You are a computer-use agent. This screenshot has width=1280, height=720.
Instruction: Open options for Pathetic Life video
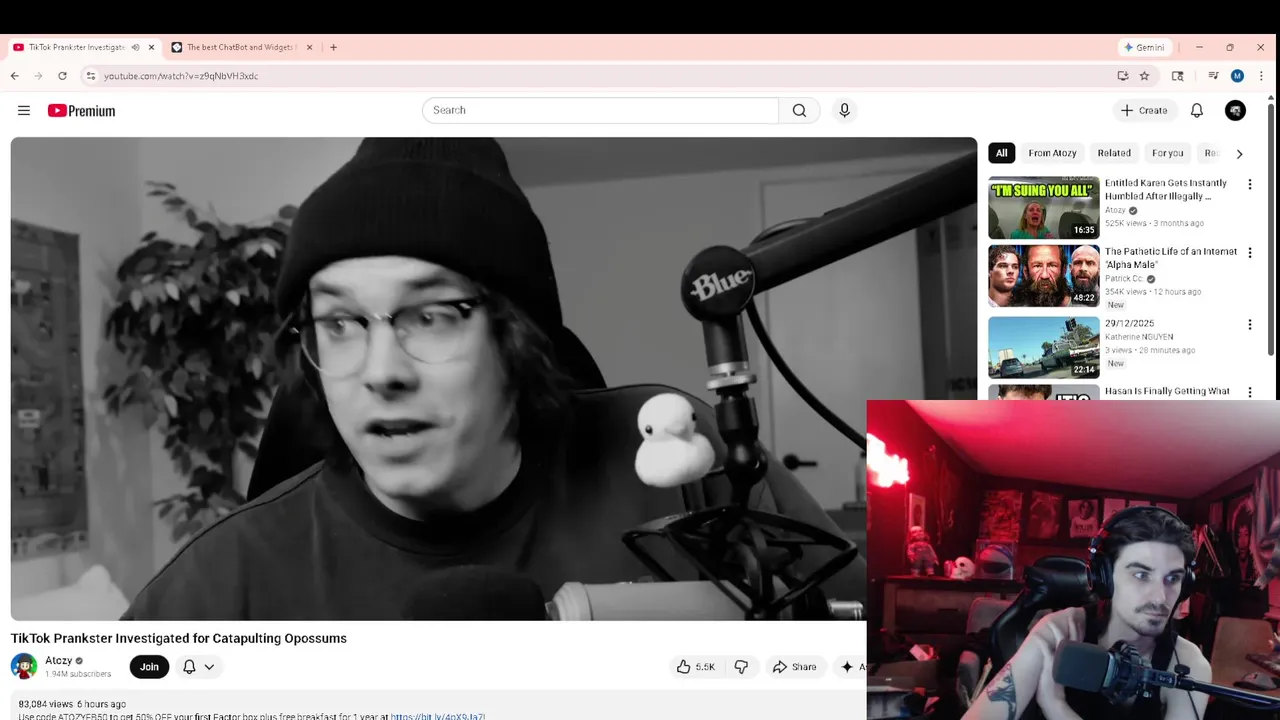point(1249,253)
